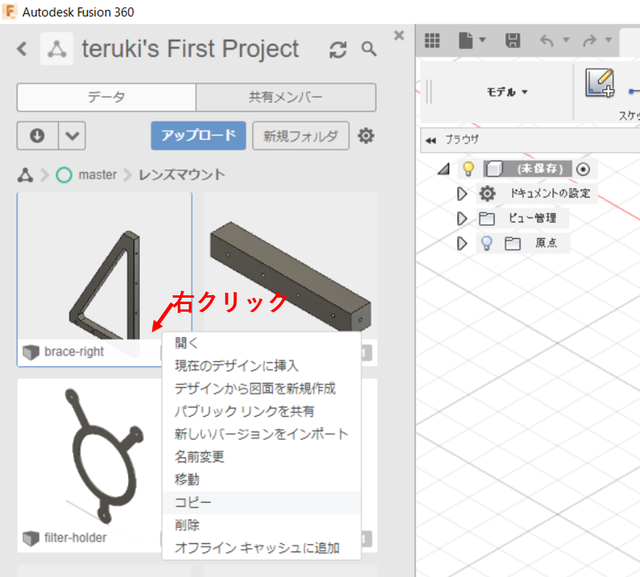The width and height of the screenshot is (640, 577).
Task: Click the brace-right file name
Action: [74, 352]
